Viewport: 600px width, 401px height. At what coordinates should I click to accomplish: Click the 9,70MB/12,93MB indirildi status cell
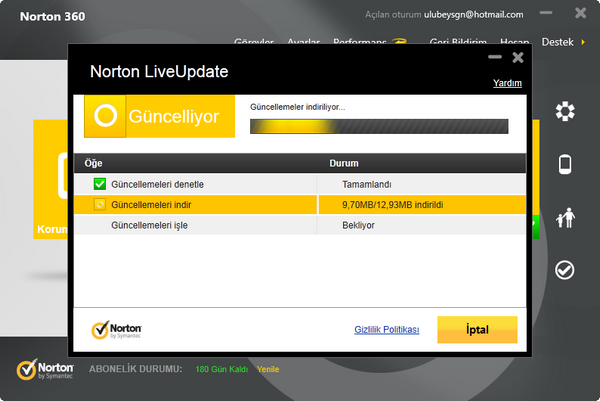393,205
